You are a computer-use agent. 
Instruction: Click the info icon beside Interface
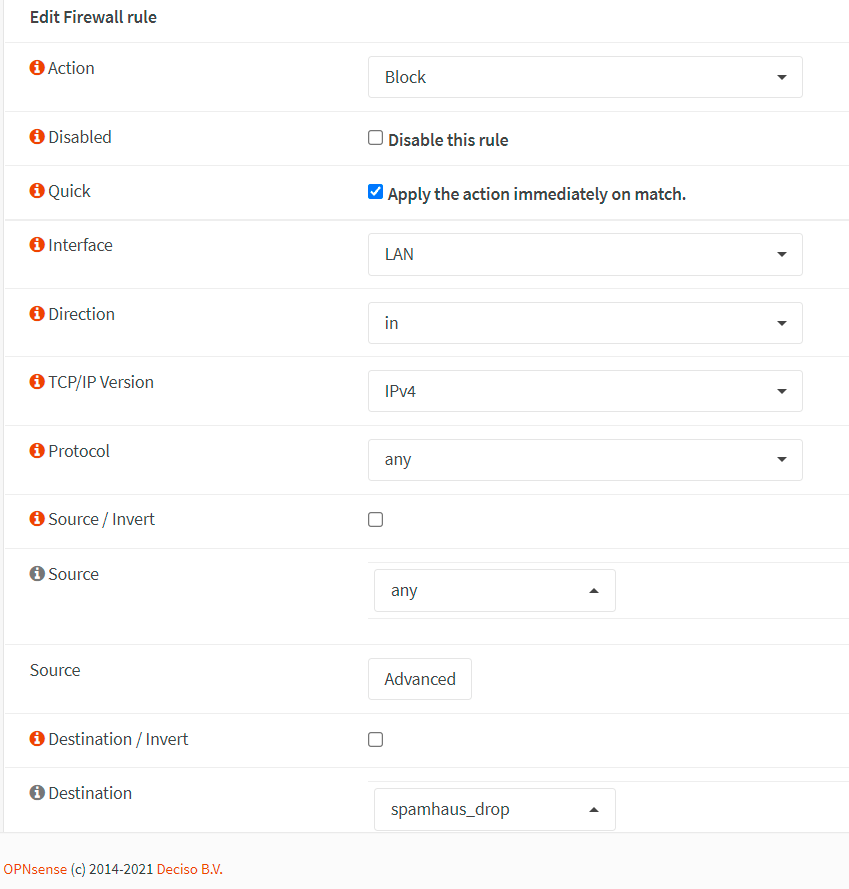coord(37,245)
